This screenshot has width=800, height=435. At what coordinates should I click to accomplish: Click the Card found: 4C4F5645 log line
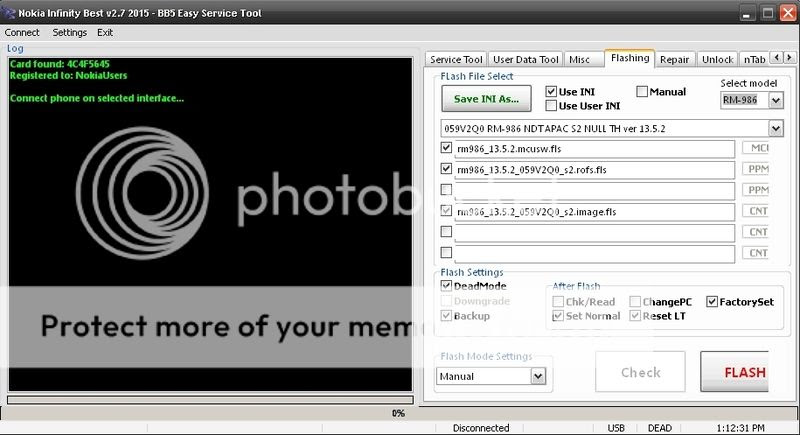click(x=60, y=64)
